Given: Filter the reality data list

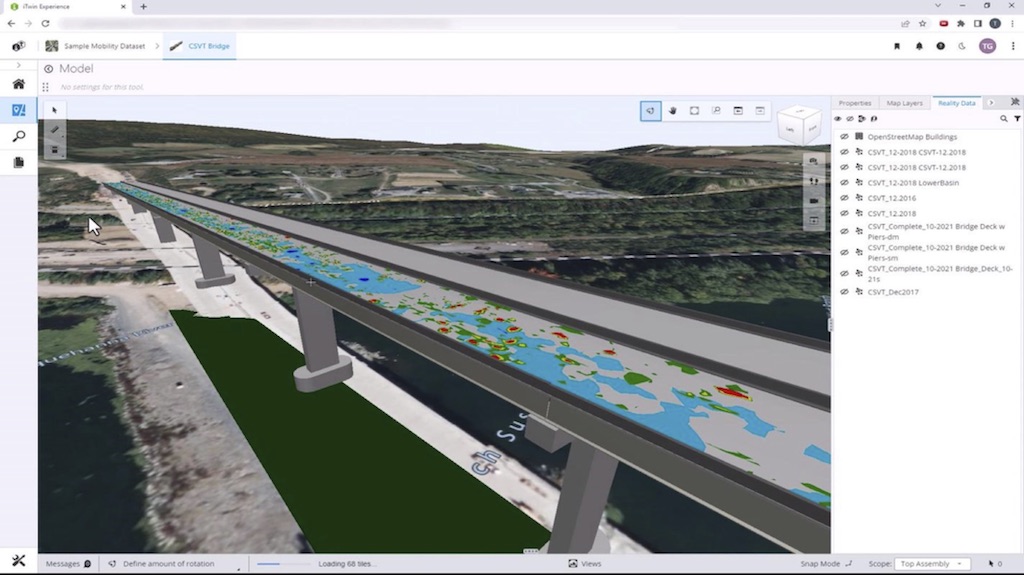Looking at the screenshot, I should click(1017, 119).
